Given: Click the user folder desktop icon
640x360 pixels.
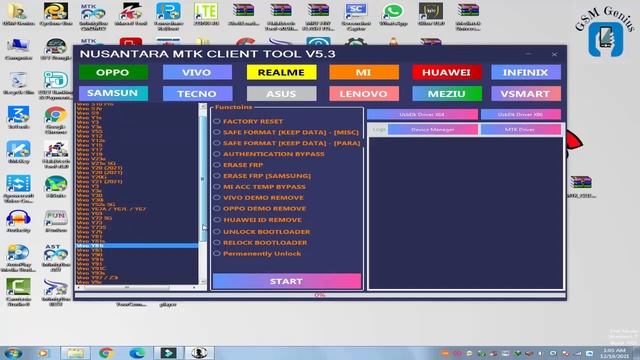Looking at the screenshot, I should [x=18, y=14].
